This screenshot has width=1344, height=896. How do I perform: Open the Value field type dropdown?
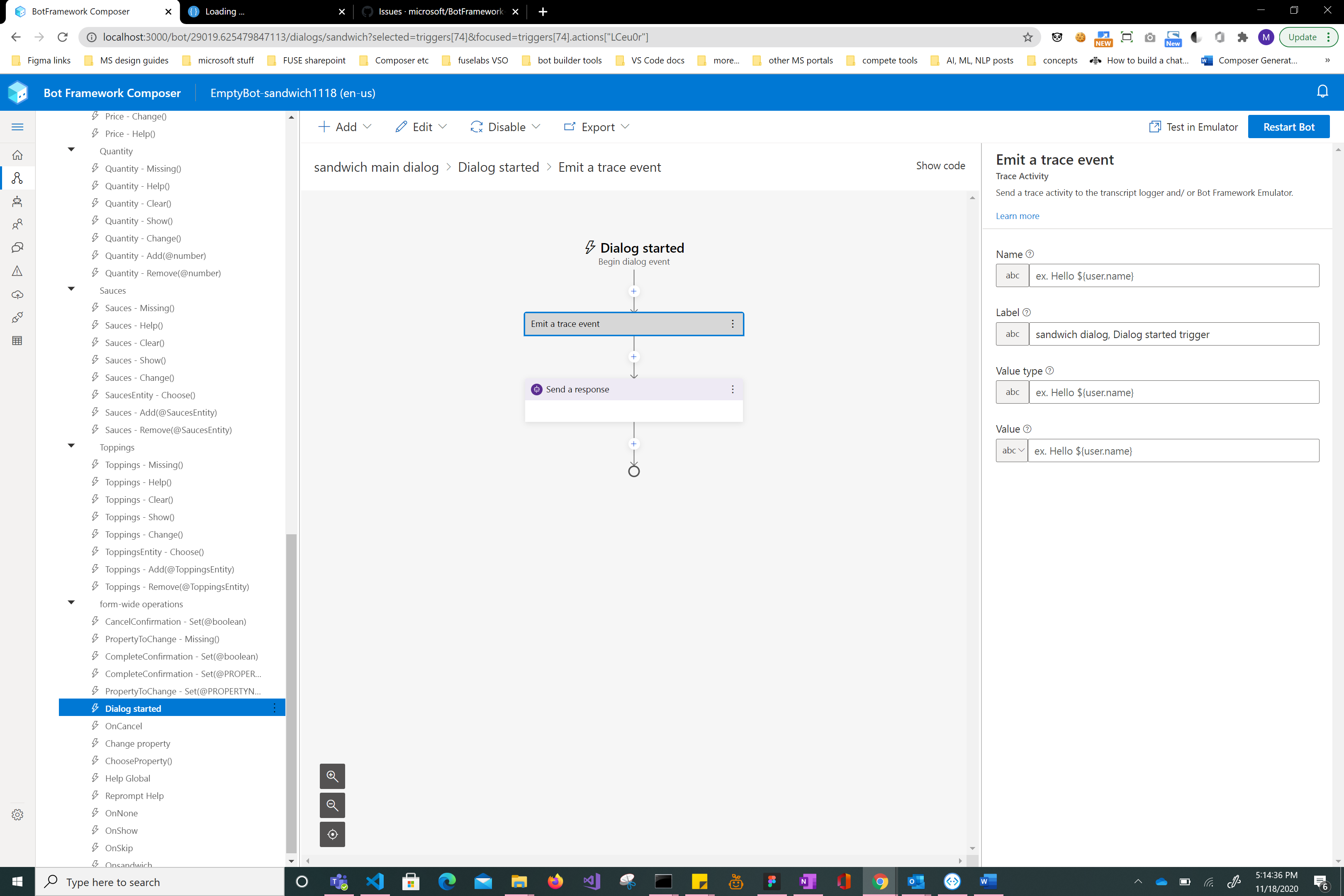[x=1011, y=450]
